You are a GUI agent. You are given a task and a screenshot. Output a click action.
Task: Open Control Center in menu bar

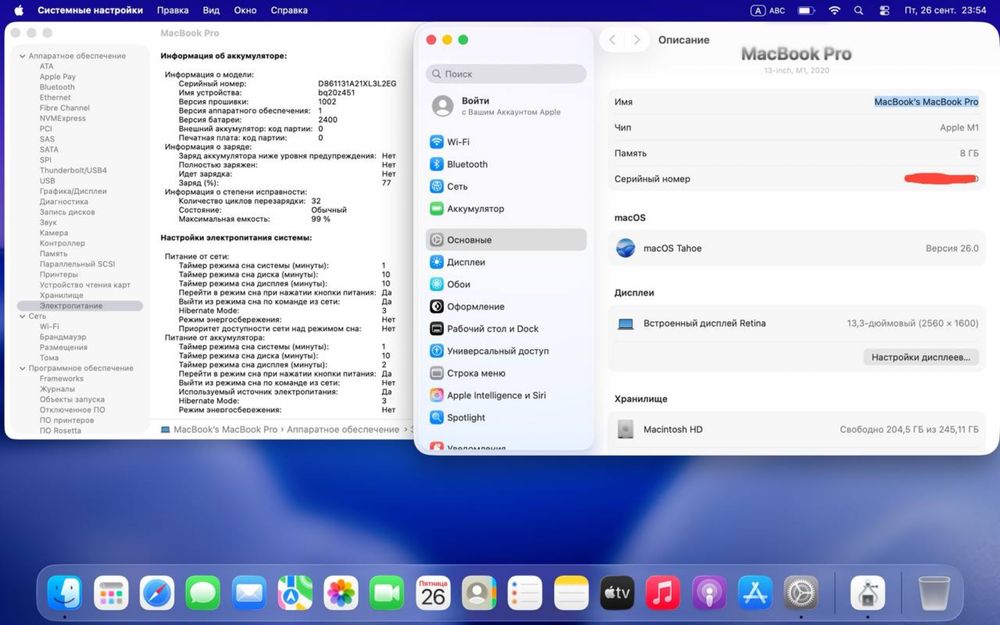click(884, 10)
